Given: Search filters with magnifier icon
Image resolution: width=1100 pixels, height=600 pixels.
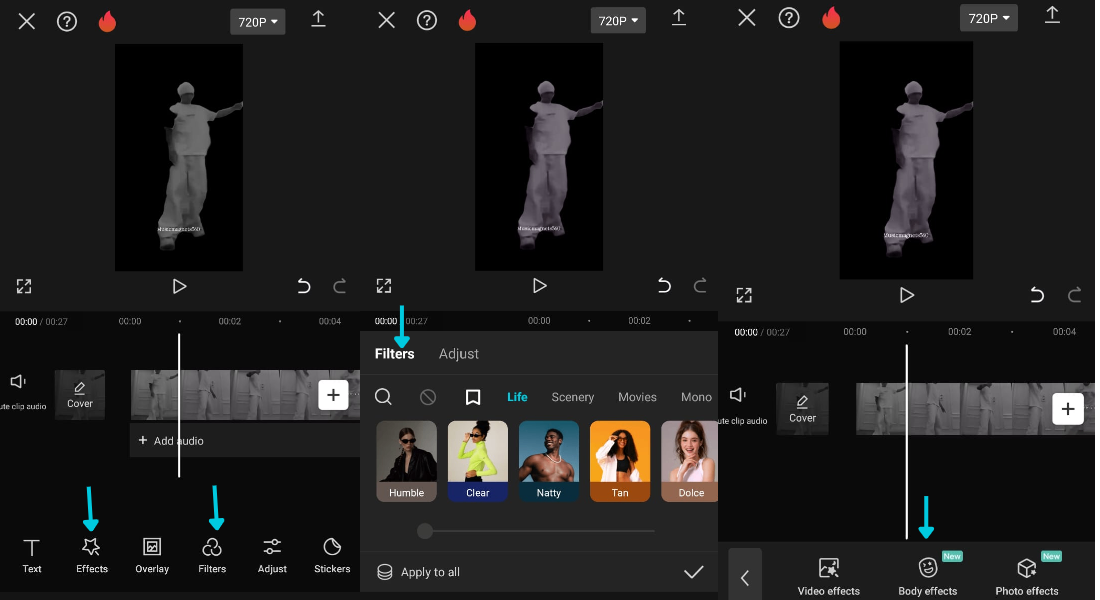Looking at the screenshot, I should coord(383,396).
